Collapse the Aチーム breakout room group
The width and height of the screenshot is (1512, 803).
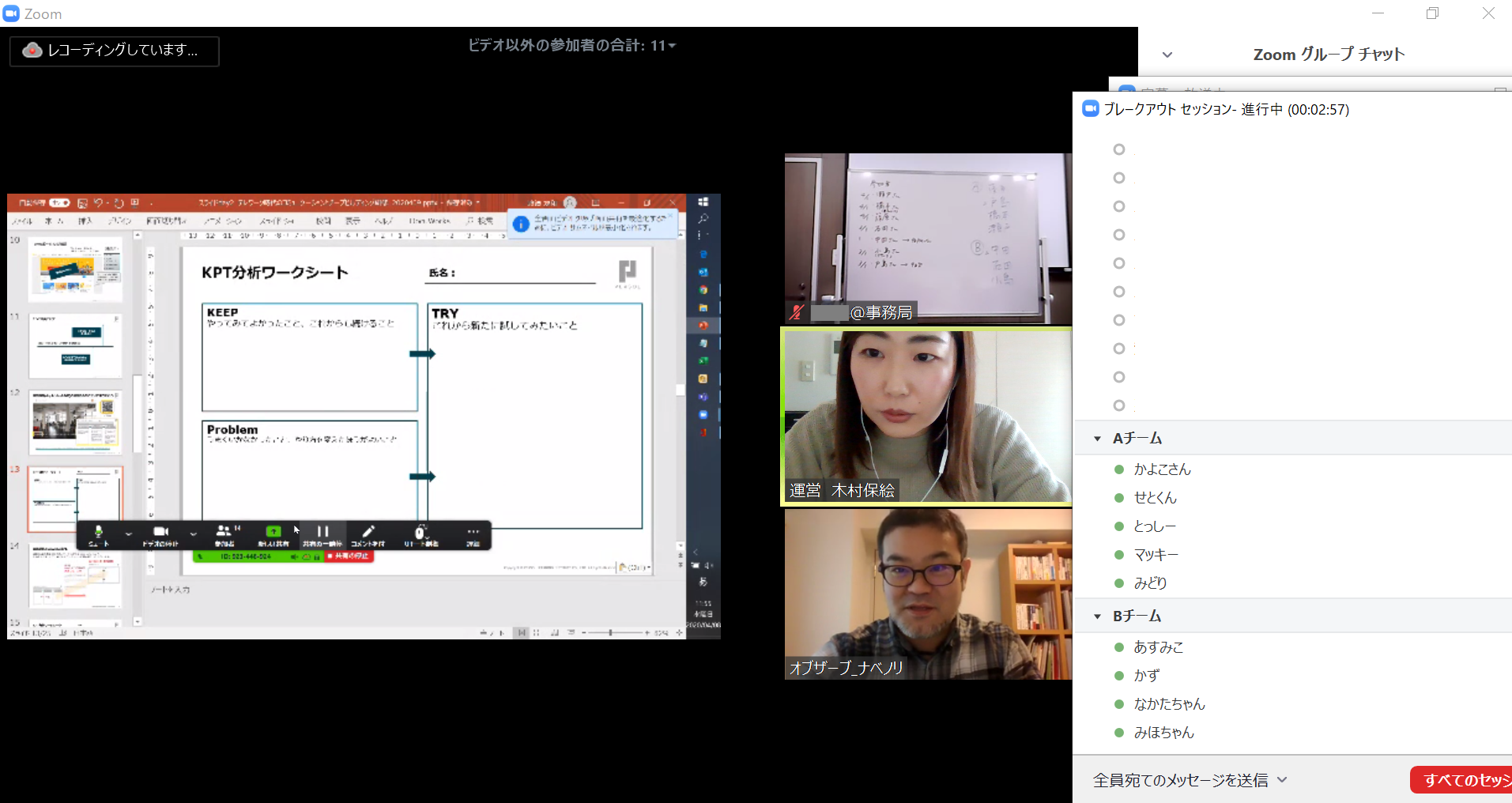1097,439
